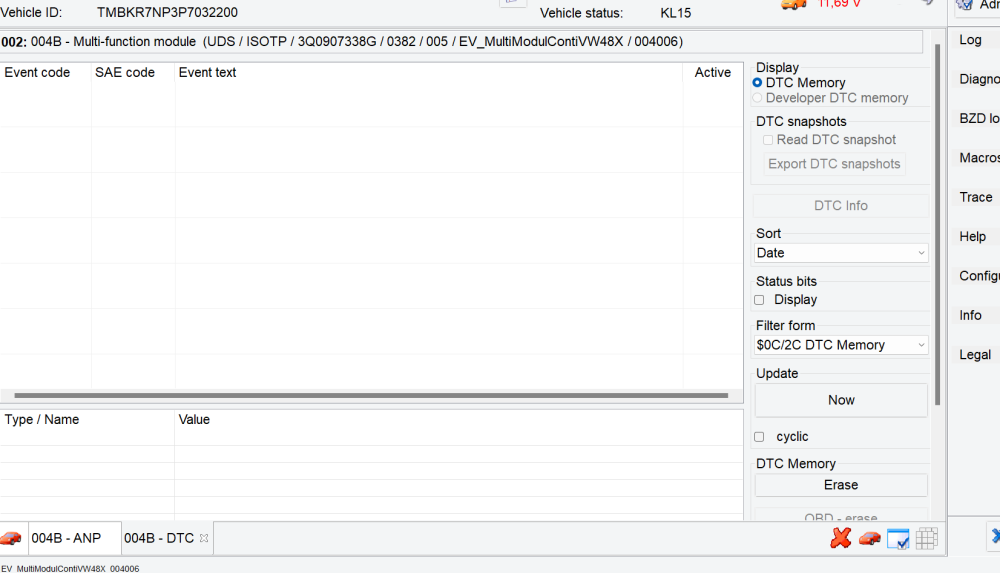Click the SAE code column header
Screen dimensions: 1000x573
125,72
